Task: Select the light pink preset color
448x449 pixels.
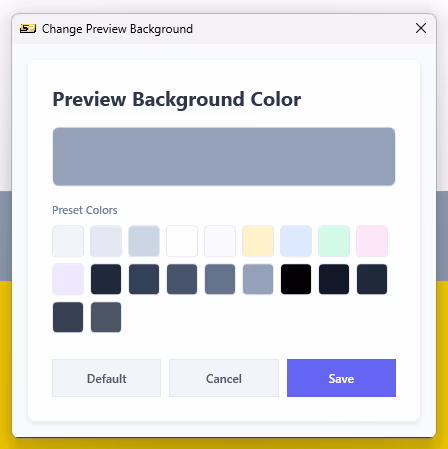Action: pyautogui.click(x=372, y=241)
